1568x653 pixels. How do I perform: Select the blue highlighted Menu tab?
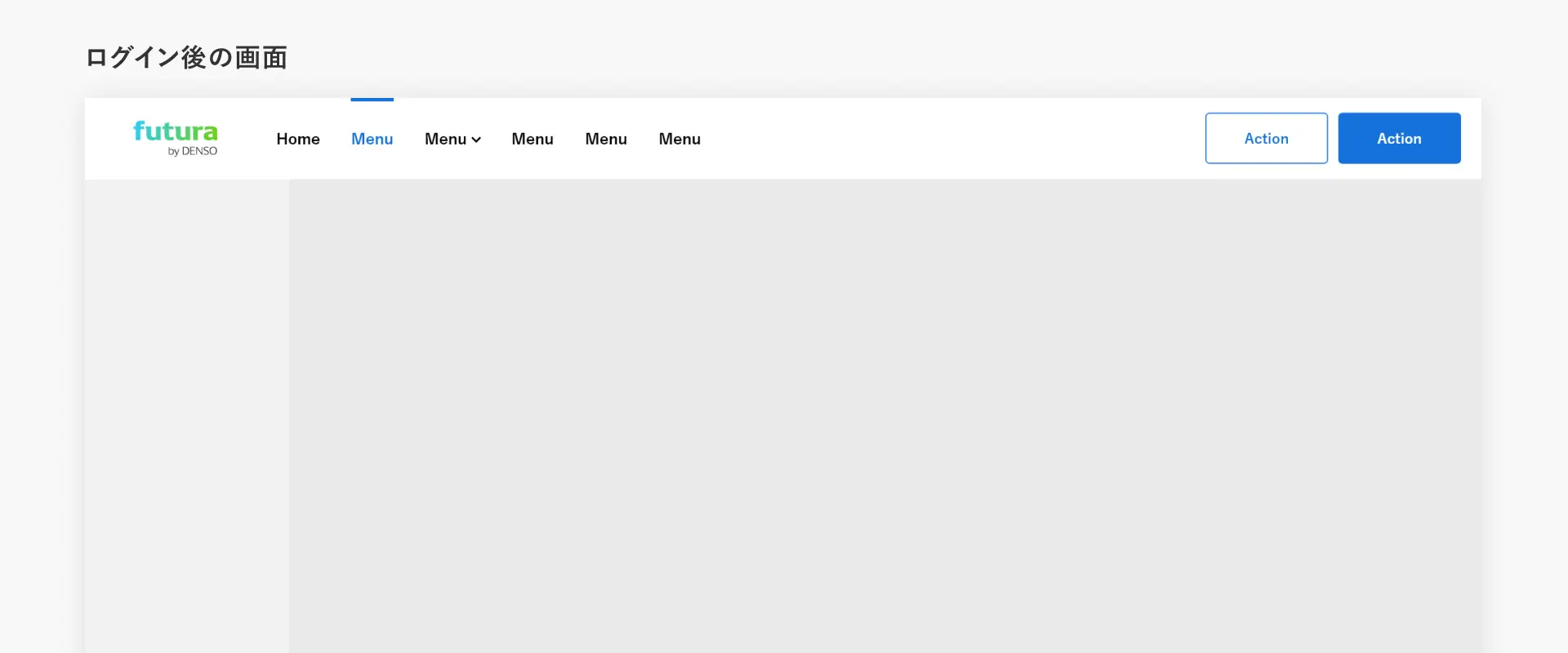[x=372, y=139]
